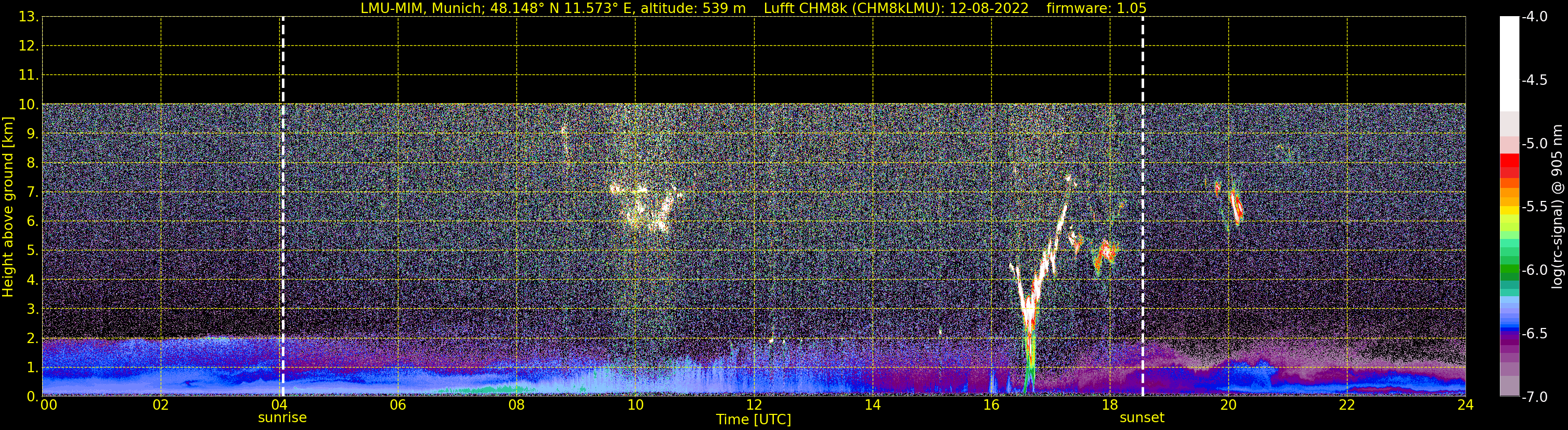
Task: Click the 'sunset' label under the time axis
Action: point(1142,418)
